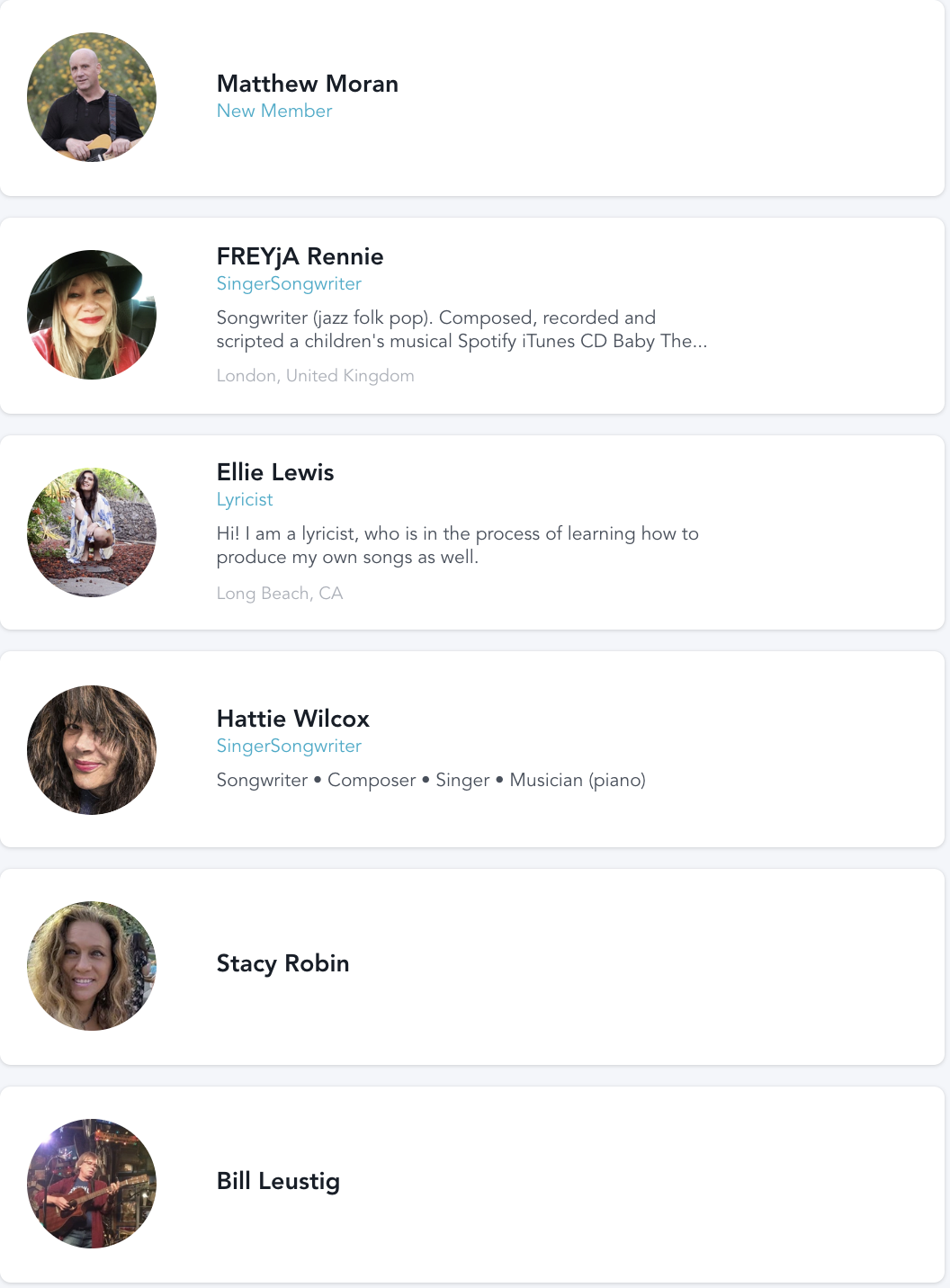
Task: Open FREYjA Rennie's avatar picture
Action: click(92, 315)
